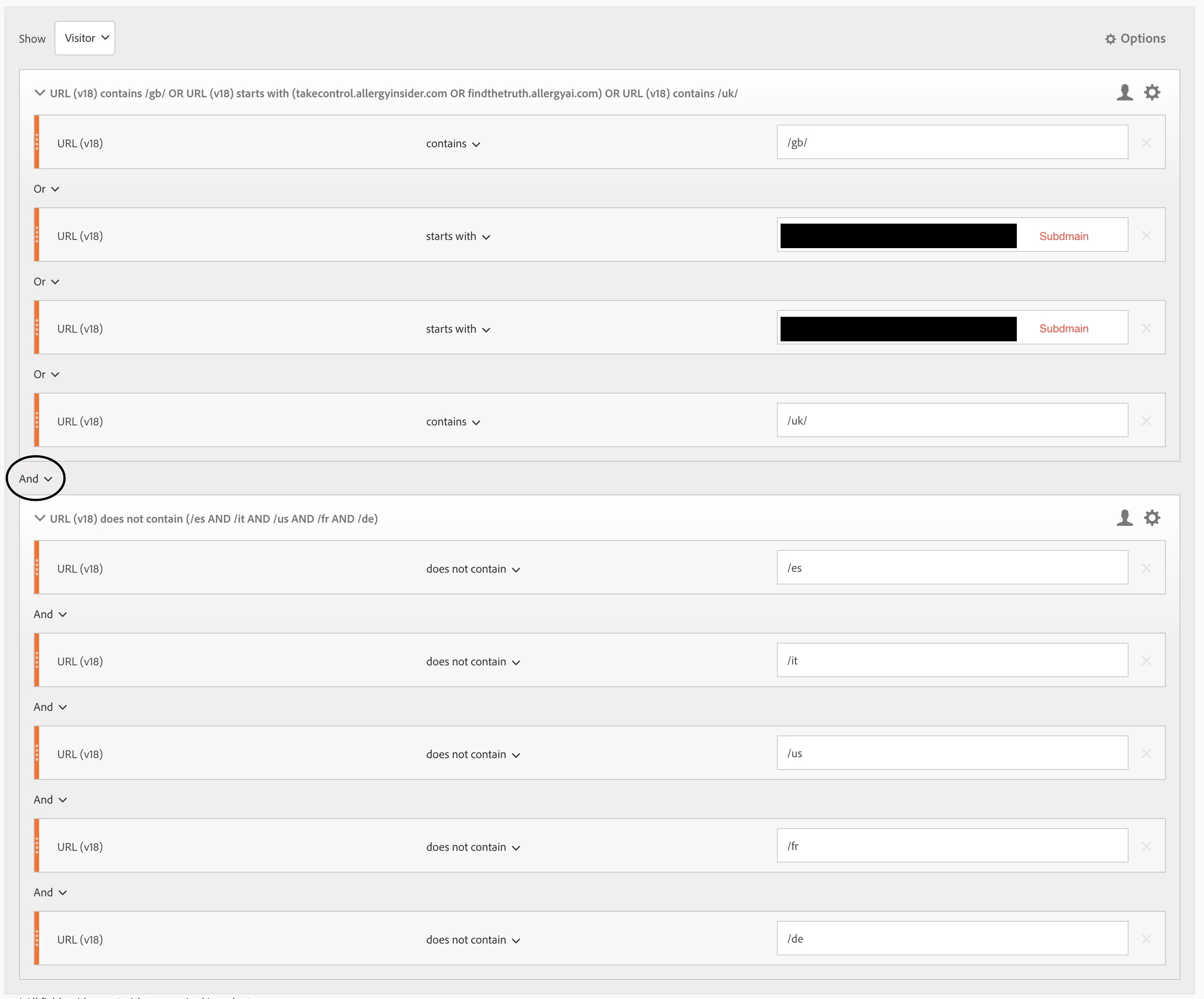
Task: Collapse the first URL contains container
Action: tap(40, 93)
